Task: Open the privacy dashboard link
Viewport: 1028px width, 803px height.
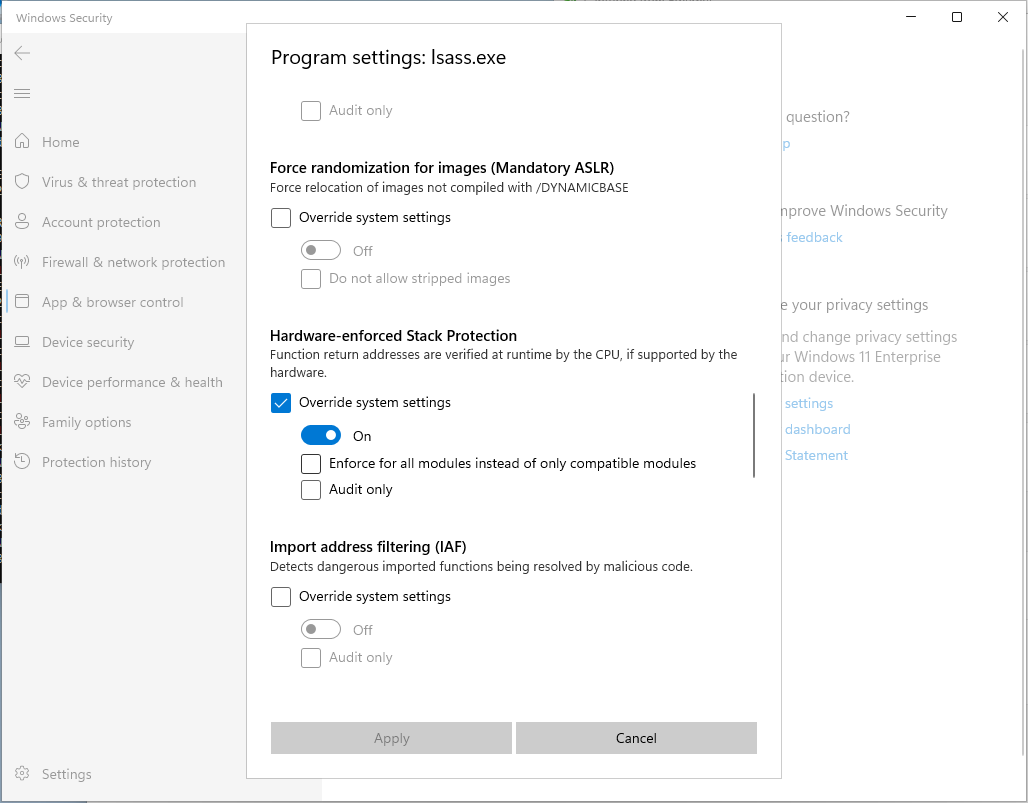Action: click(817, 429)
